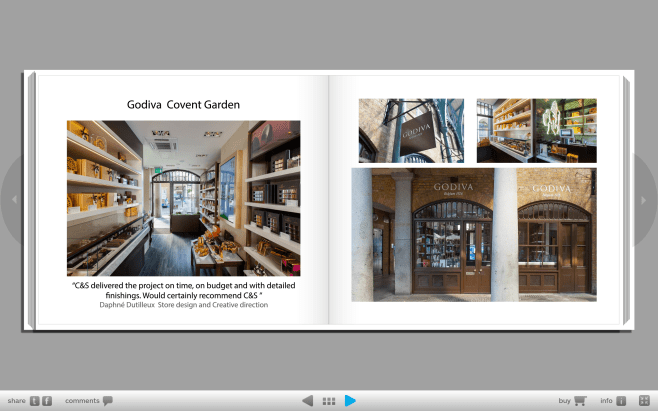658x411 pixels.
Task: Click the Godiva hanging sign photo
Action: pos(411,131)
